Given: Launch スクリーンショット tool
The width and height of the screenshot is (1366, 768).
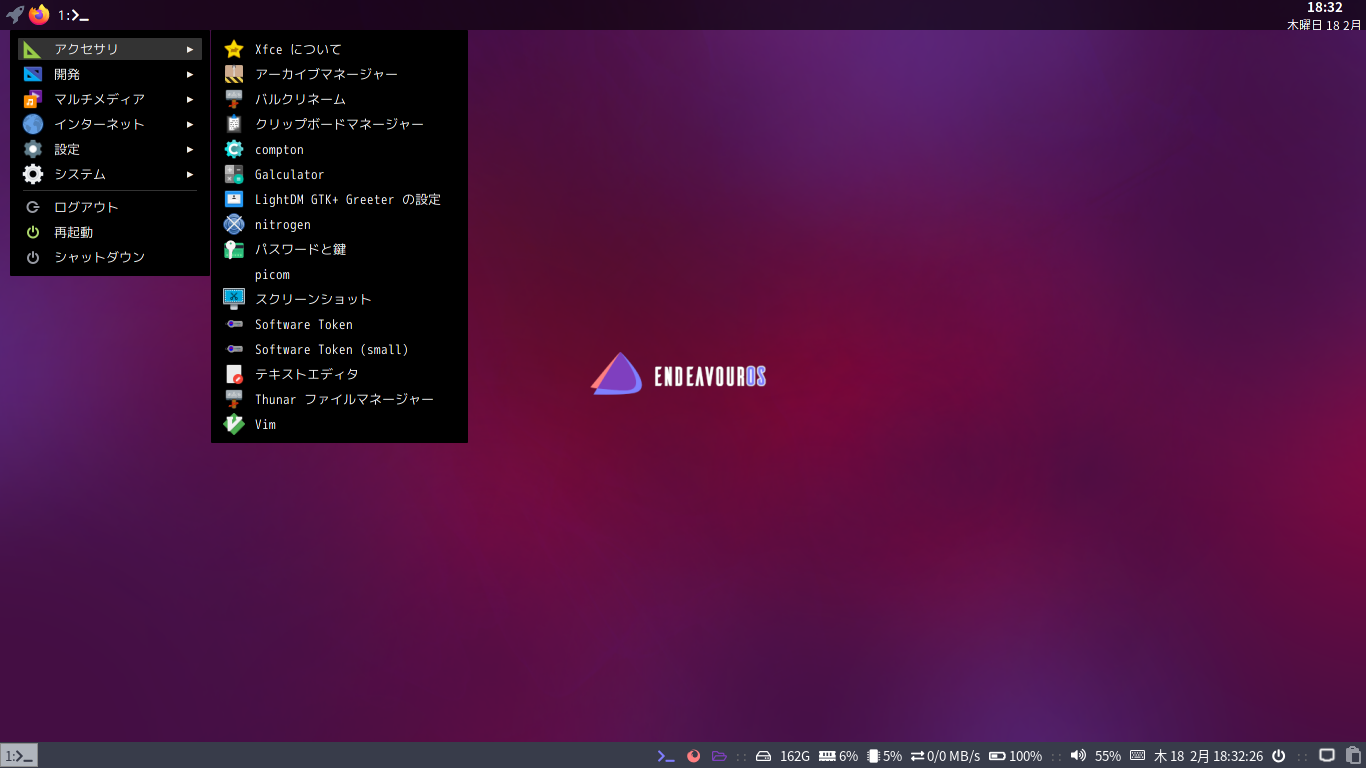Looking at the screenshot, I should [x=339, y=299].
